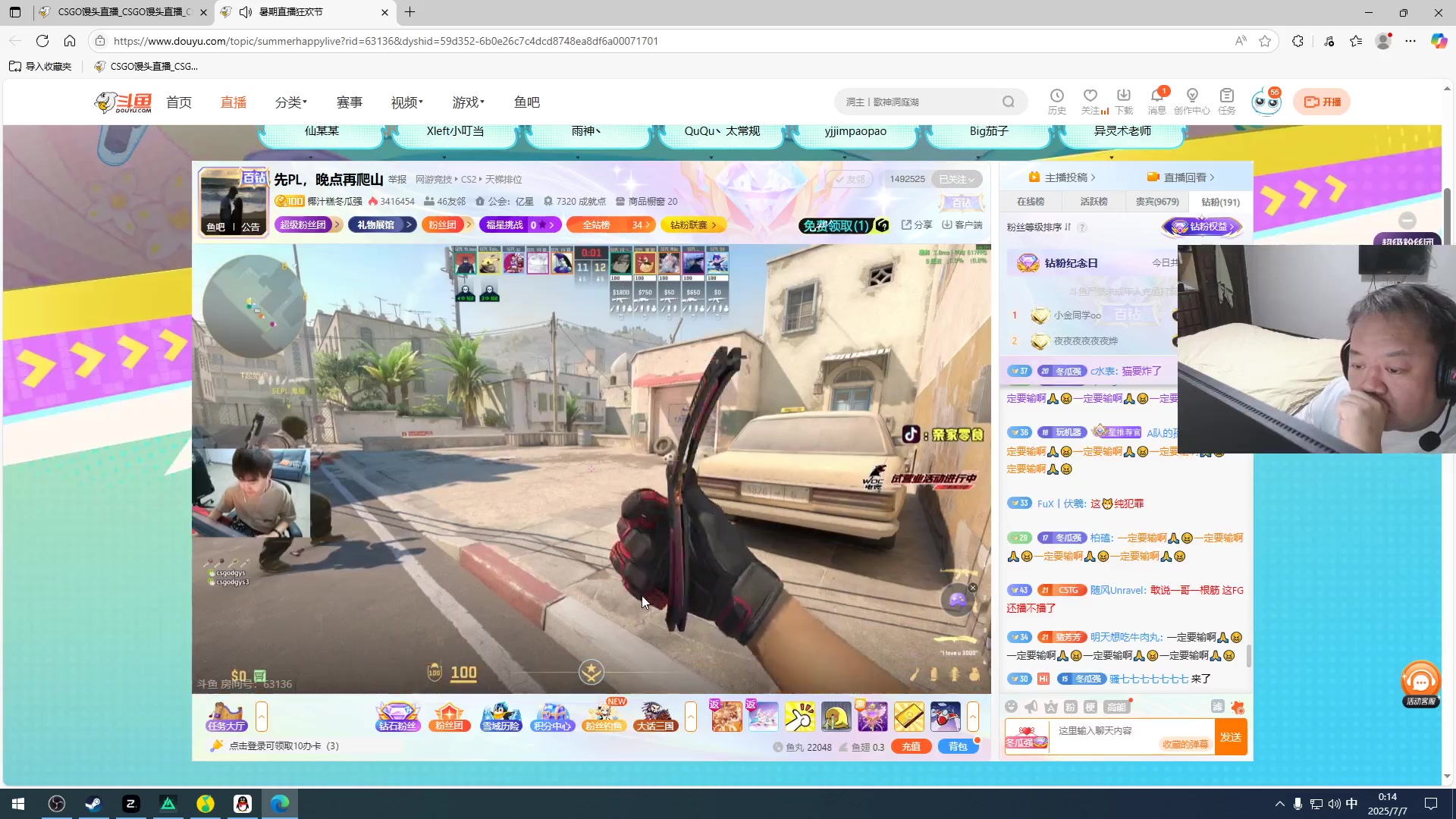The width and height of the screenshot is (1456, 819).
Task: Open the 视频 video dropdown menu
Action: [407, 102]
